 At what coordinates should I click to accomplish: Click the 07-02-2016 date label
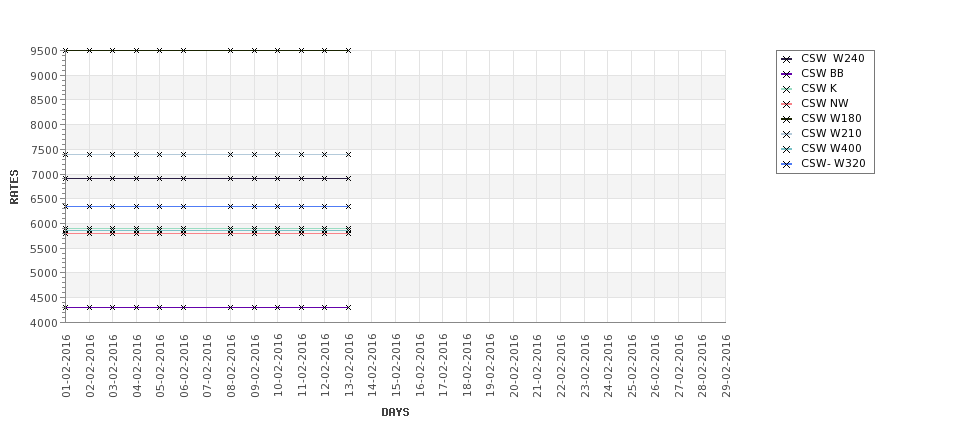(207, 366)
